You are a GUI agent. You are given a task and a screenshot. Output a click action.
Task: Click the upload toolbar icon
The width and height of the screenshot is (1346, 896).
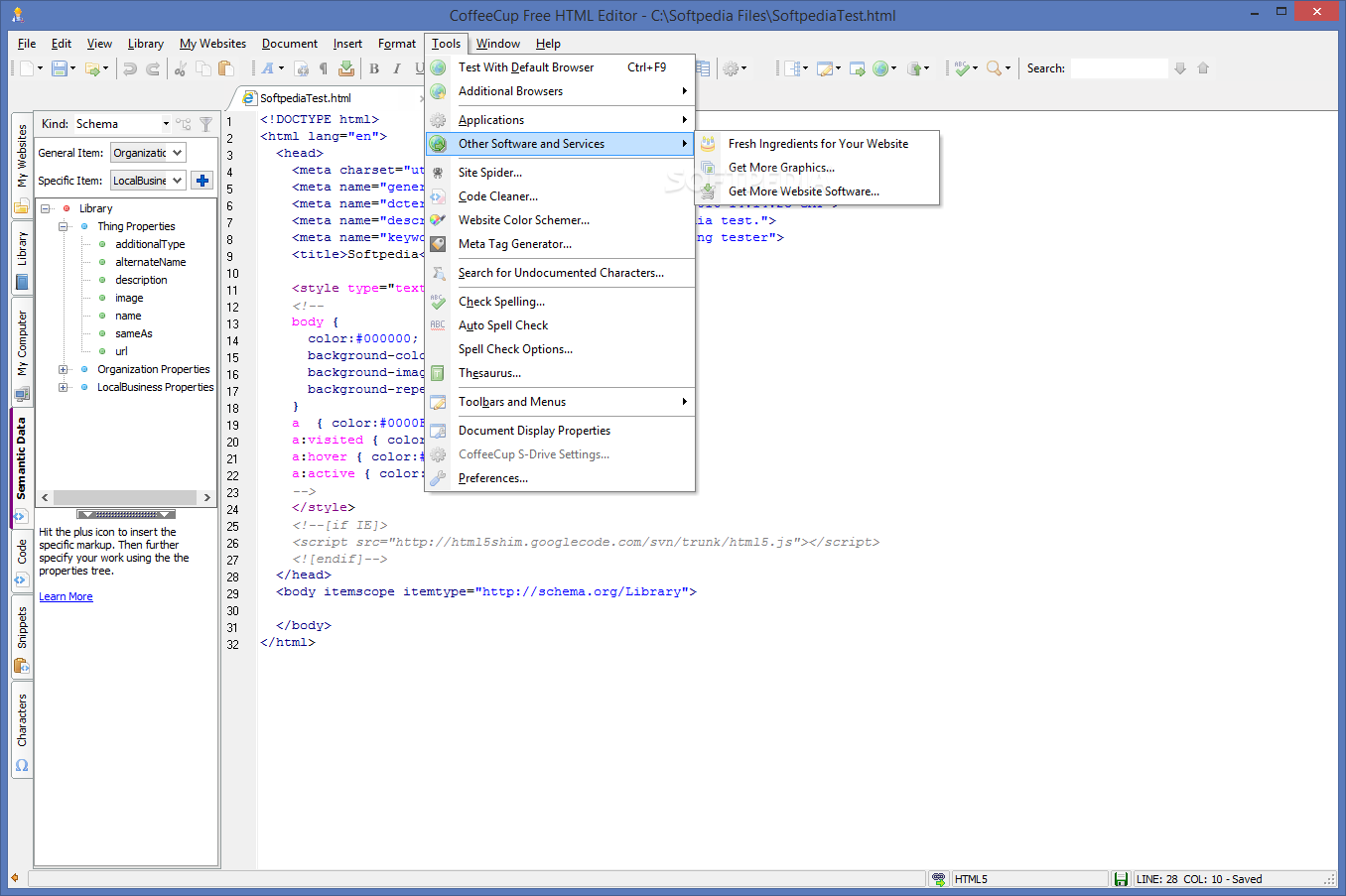point(914,68)
